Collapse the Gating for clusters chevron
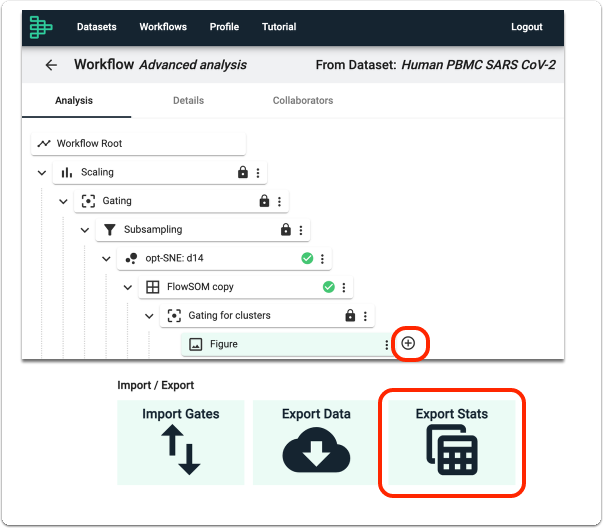603x528 pixels. click(x=149, y=316)
